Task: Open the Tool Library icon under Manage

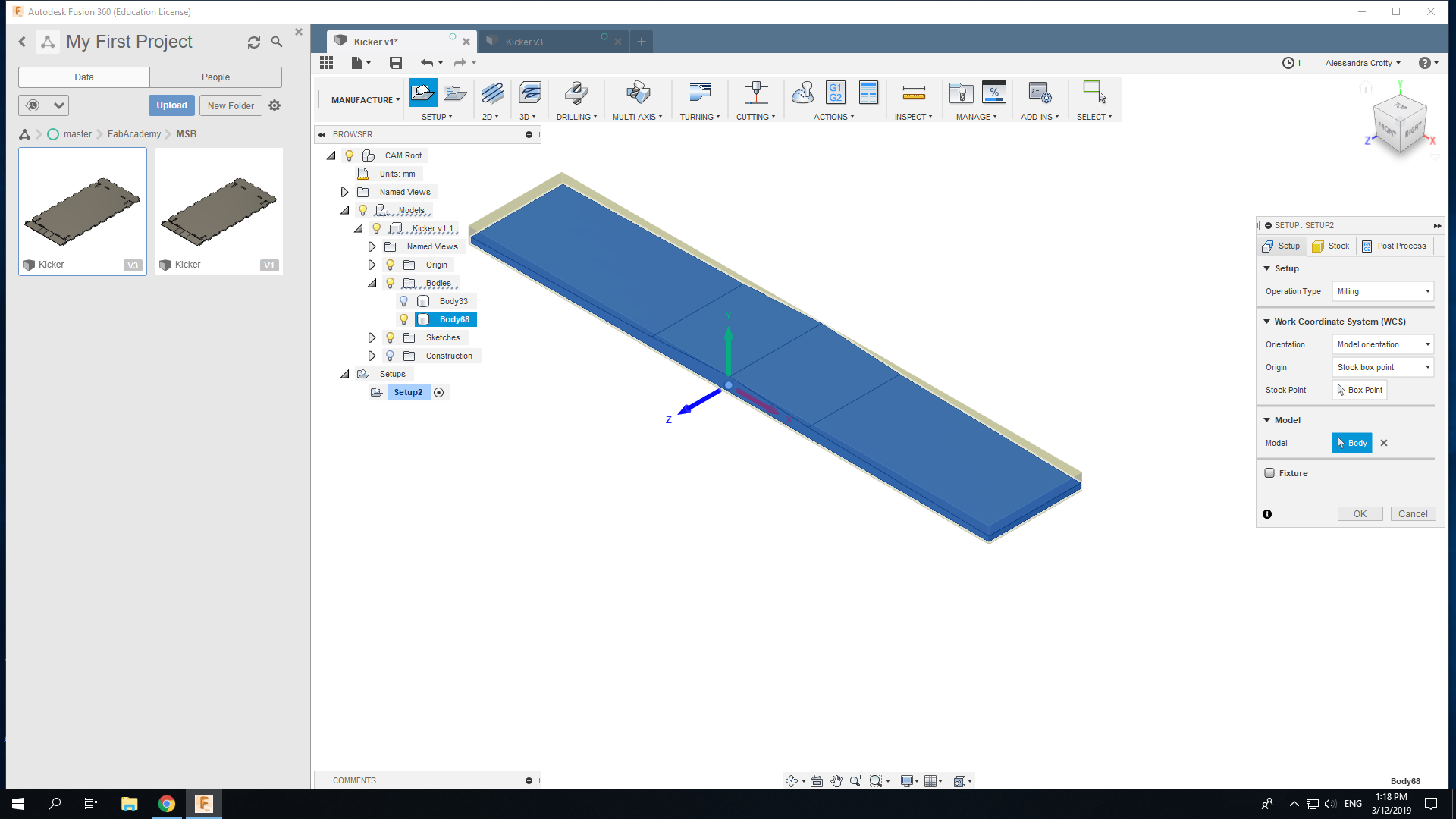Action: tap(961, 93)
